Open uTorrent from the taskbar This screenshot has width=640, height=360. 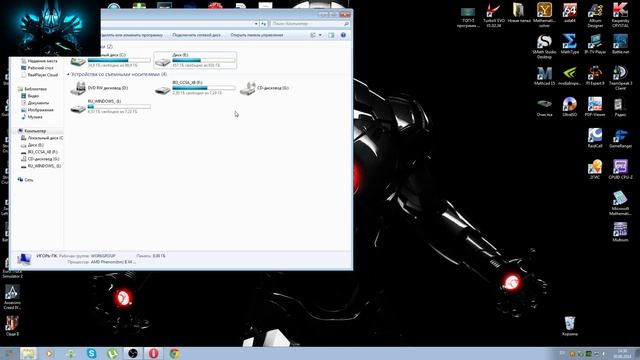coord(112,353)
